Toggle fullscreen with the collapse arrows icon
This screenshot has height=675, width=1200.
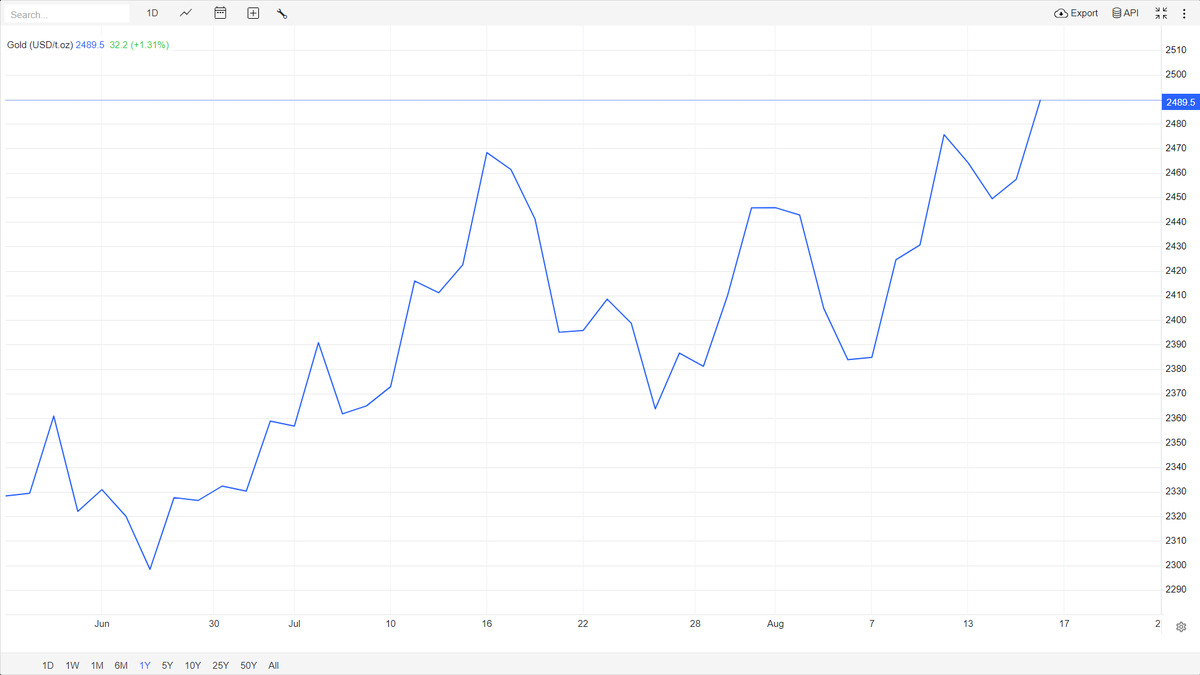tap(1161, 13)
